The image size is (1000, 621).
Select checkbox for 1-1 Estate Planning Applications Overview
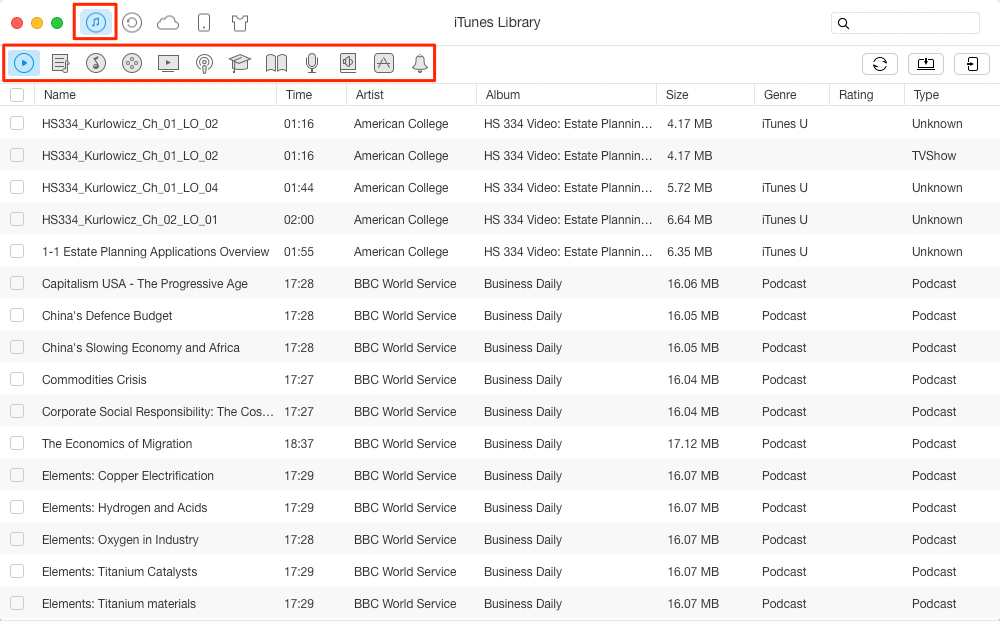17,251
